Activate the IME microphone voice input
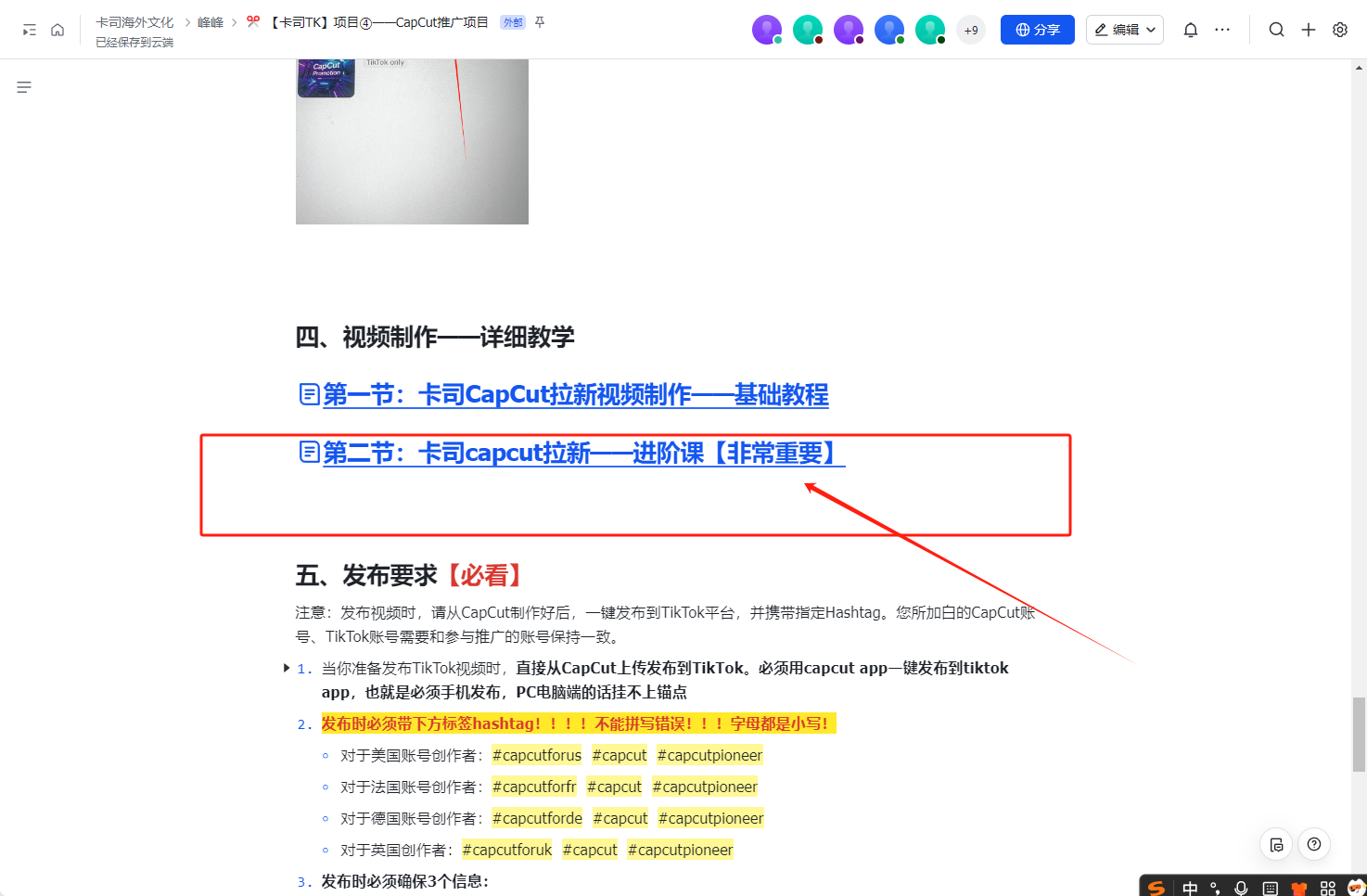 coord(1241,889)
